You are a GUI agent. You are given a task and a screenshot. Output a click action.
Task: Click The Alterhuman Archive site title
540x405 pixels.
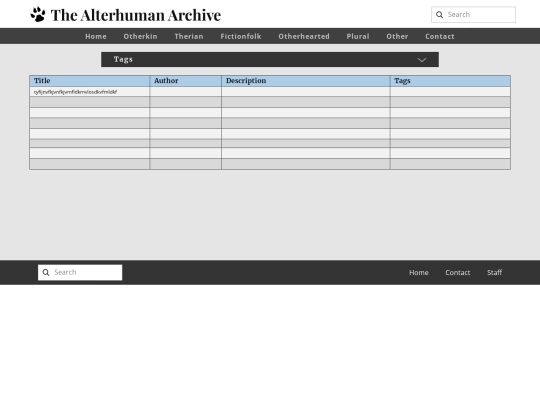pyautogui.click(x=136, y=15)
